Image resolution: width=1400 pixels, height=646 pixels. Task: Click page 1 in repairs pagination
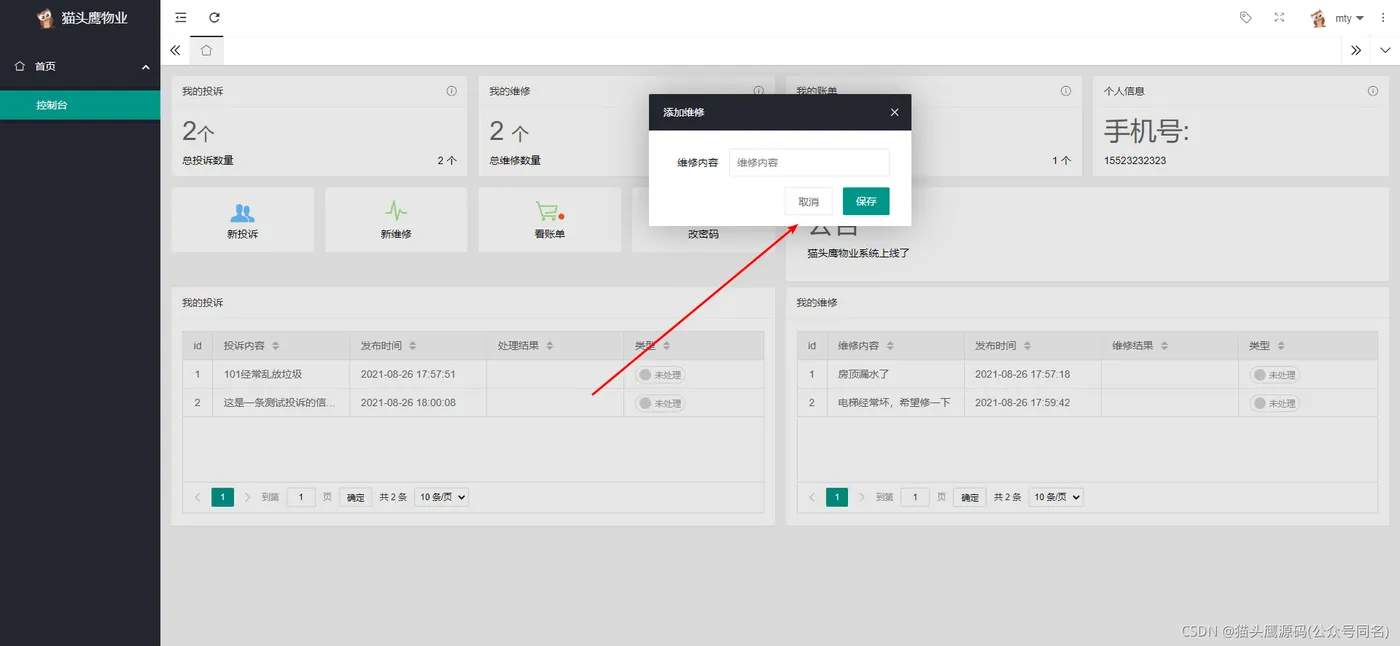[837, 497]
